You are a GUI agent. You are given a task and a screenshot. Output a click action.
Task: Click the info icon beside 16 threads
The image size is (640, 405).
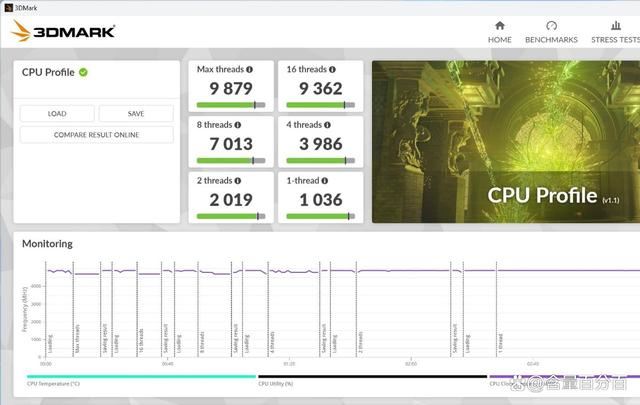pos(333,70)
